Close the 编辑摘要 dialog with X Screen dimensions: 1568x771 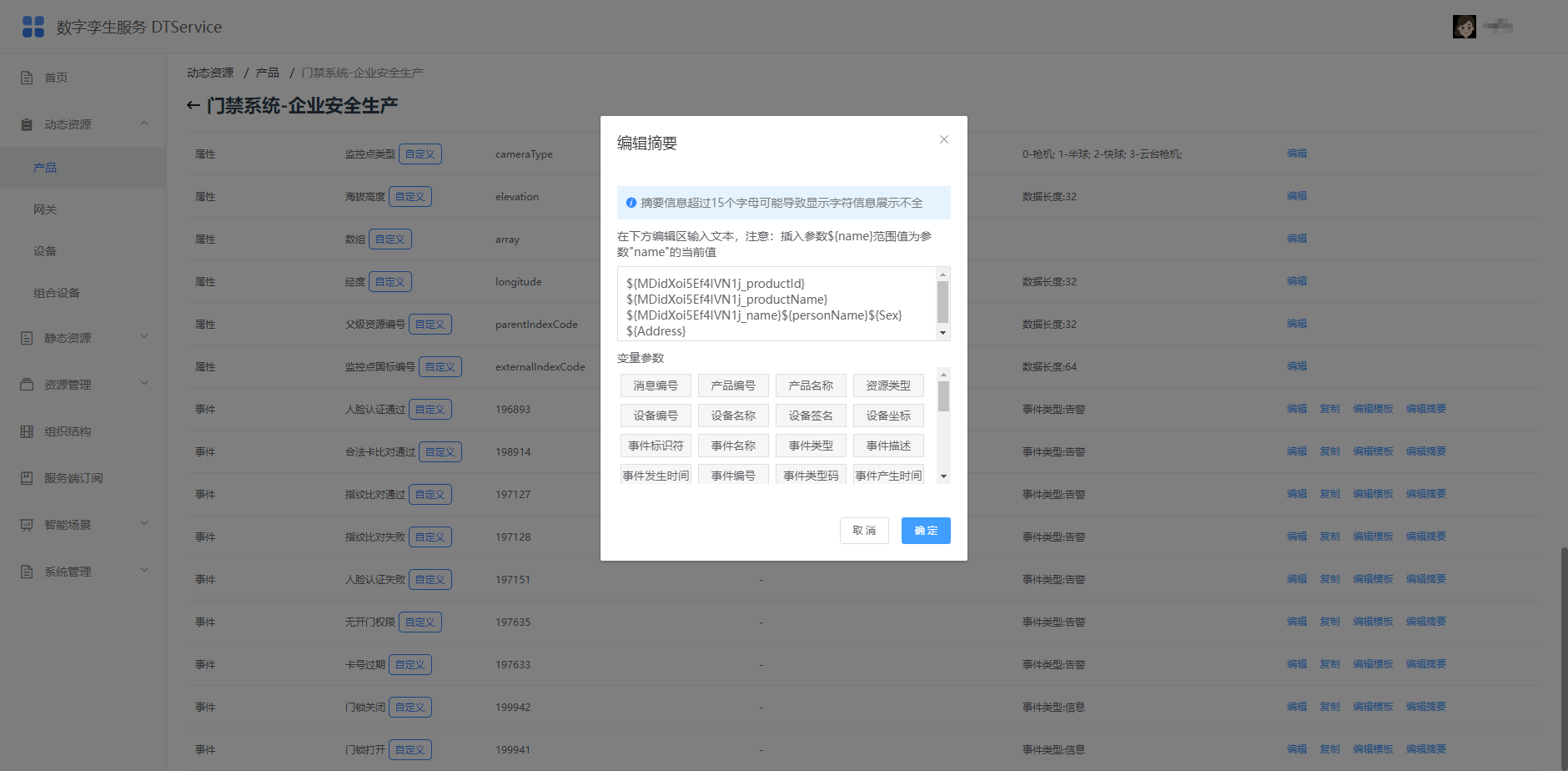[944, 139]
